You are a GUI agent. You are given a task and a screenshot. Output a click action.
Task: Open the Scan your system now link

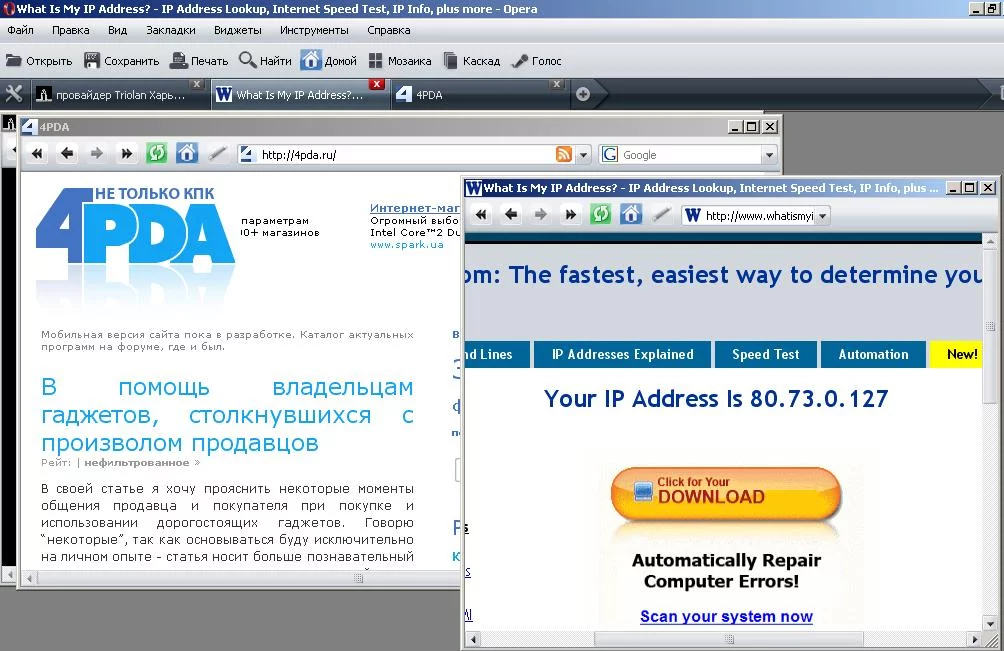726,616
